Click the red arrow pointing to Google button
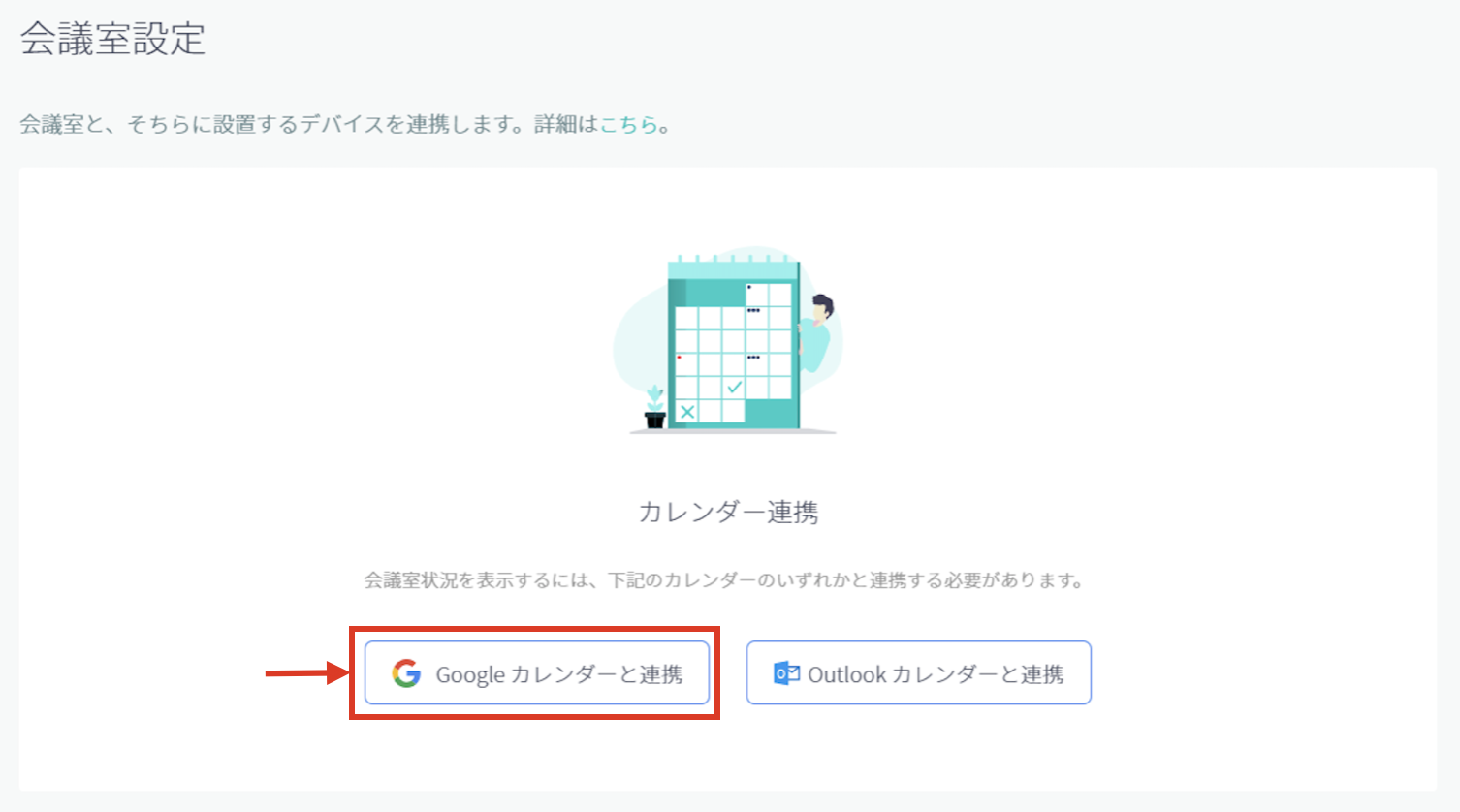Image resolution: width=1460 pixels, height=812 pixels. coord(308,672)
